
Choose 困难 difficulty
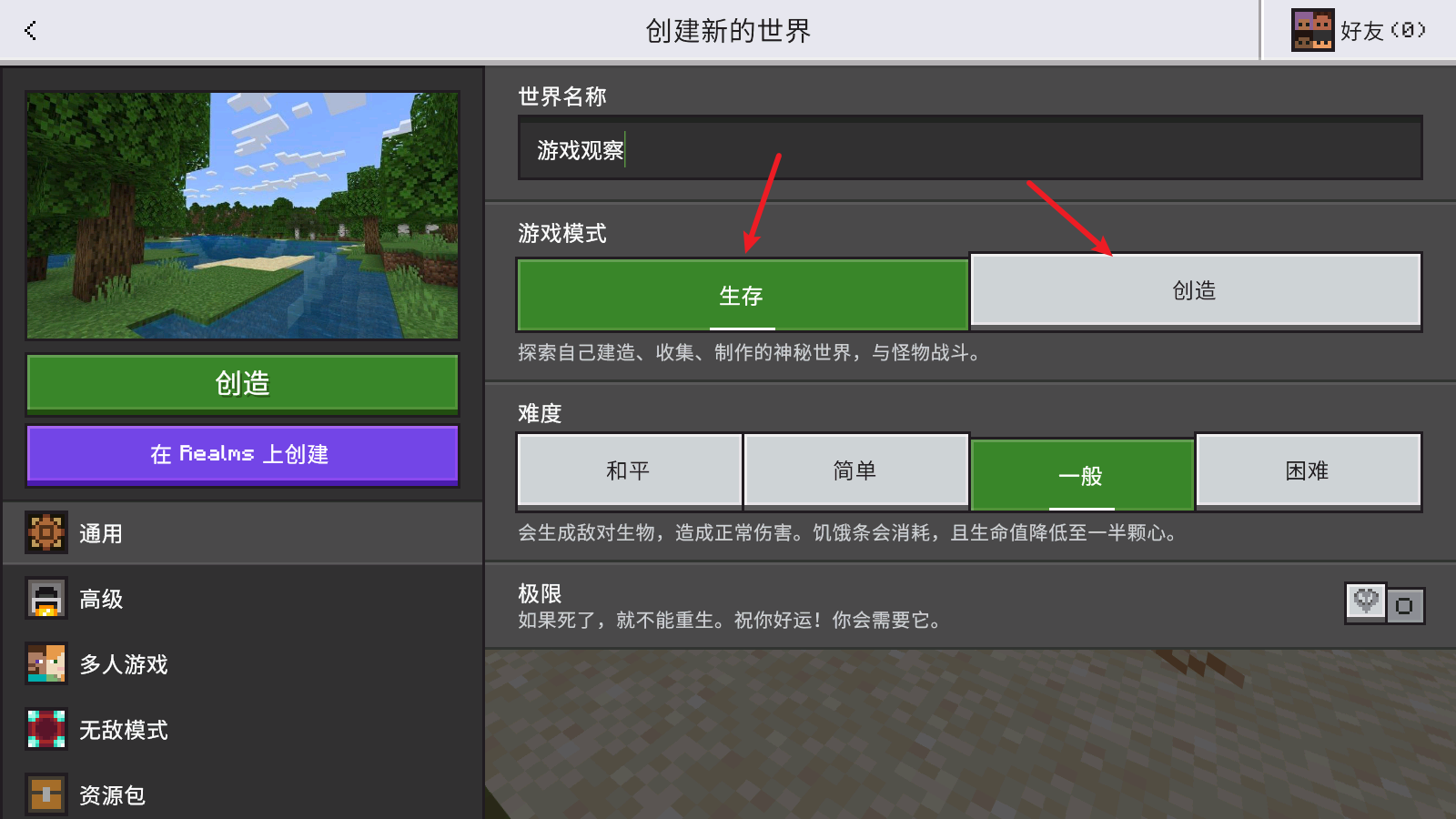[1308, 470]
